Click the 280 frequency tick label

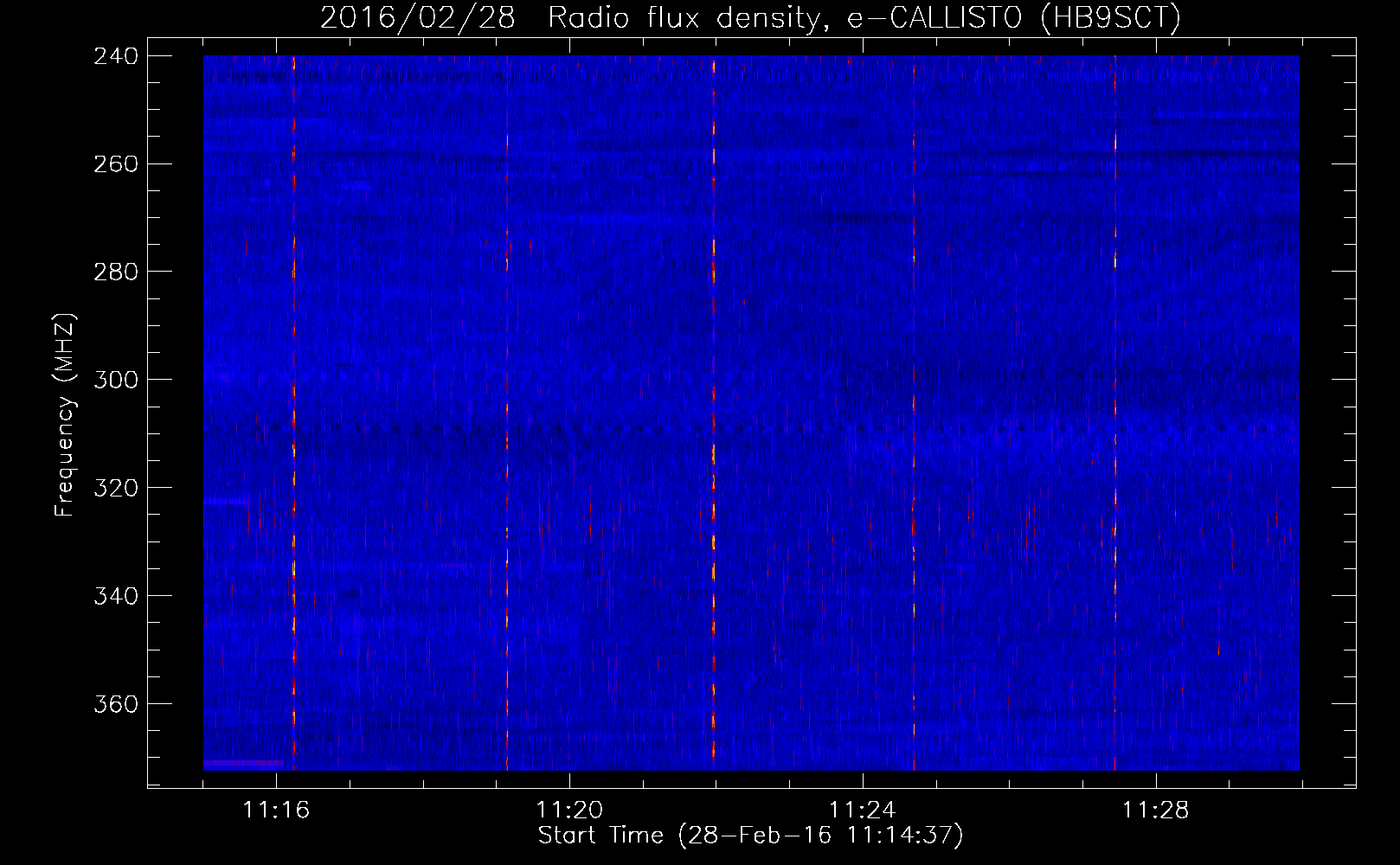(116, 272)
